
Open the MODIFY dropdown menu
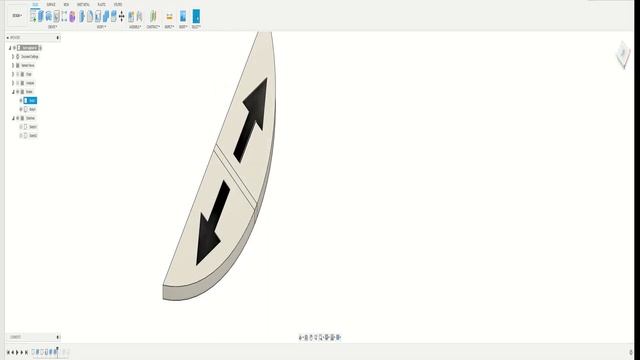click(101, 27)
